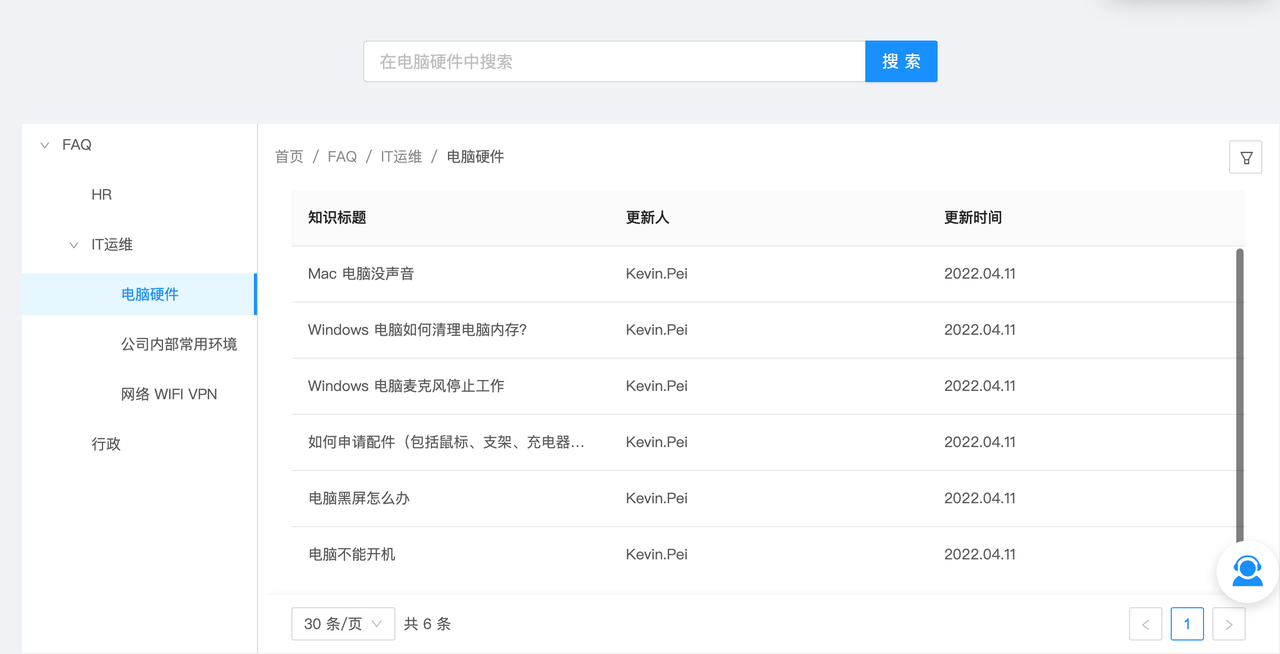
Task: Open the filter funnel icon
Action: [x=1245, y=157]
